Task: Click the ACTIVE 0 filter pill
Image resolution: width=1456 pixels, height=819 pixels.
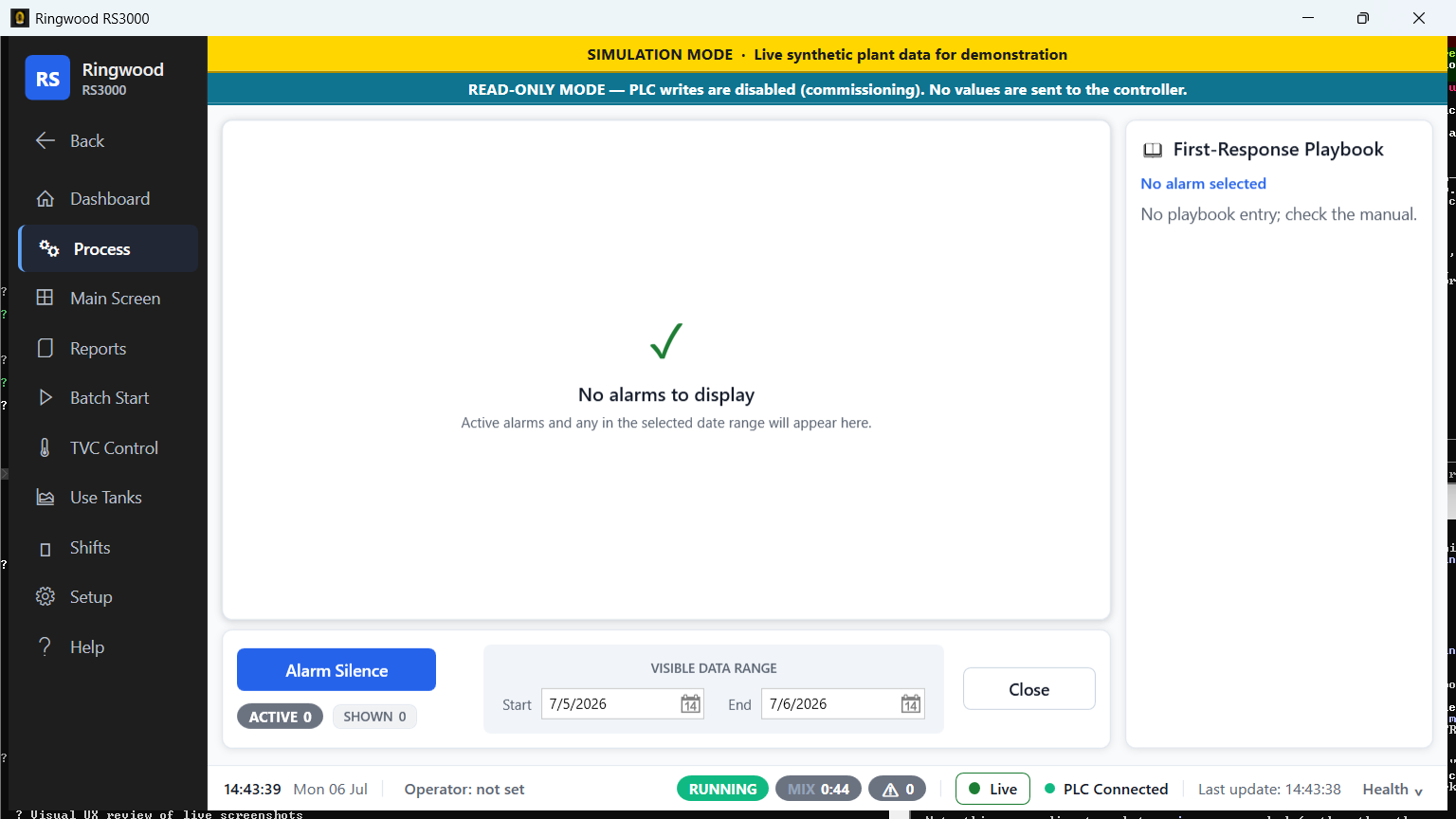Action: tap(280, 717)
